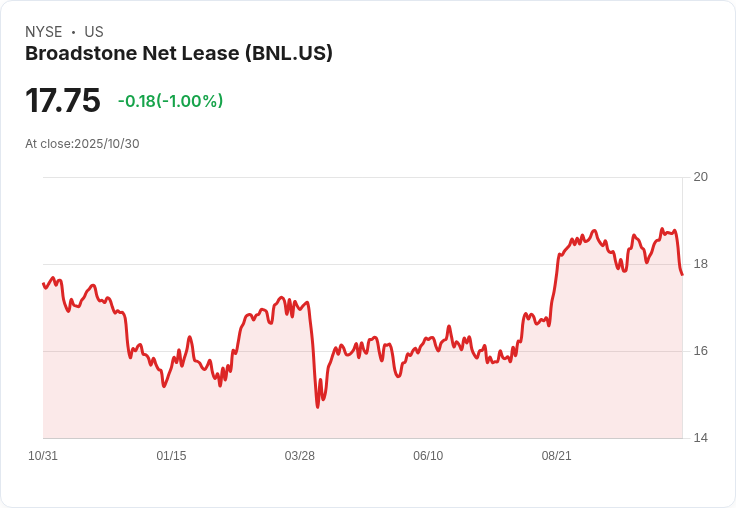Image resolution: width=736 pixels, height=508 pixels.
Task: Click the 18 price axis label
Action: click(700, 264)
